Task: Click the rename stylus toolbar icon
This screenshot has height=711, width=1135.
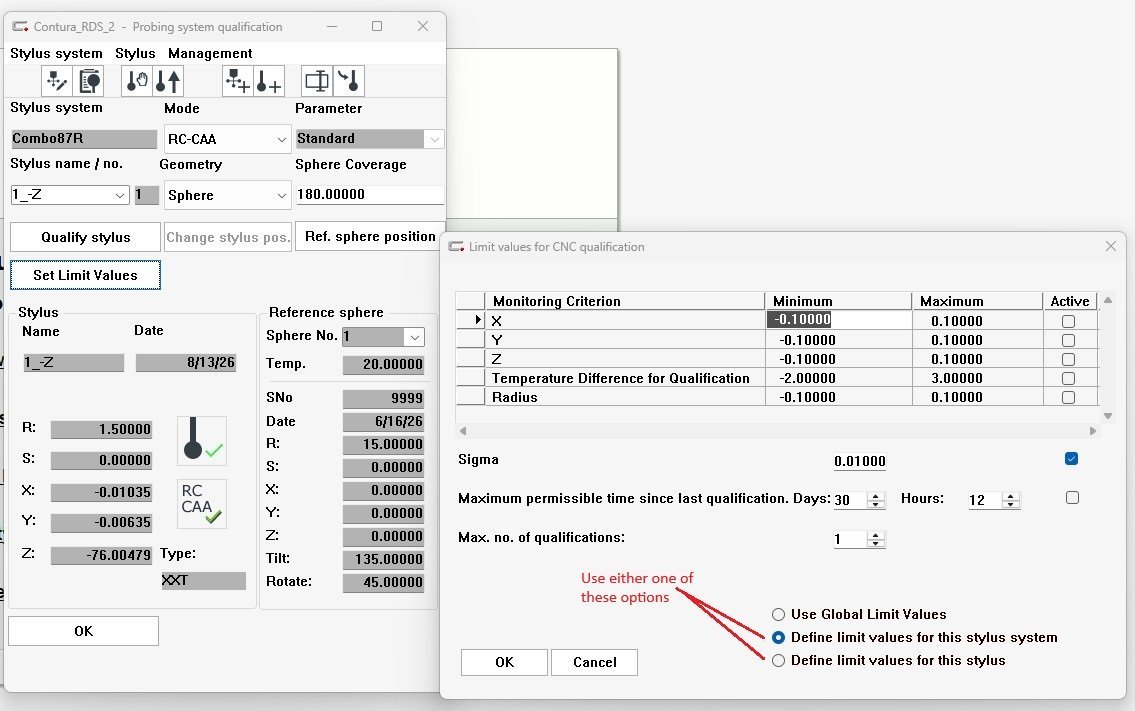Action: coord(316,81)
